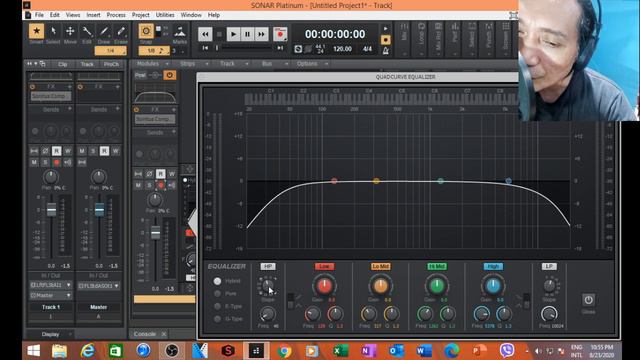Open the Process menu
The height and width of the screenshot is (360, 640).
click(116, 15)
